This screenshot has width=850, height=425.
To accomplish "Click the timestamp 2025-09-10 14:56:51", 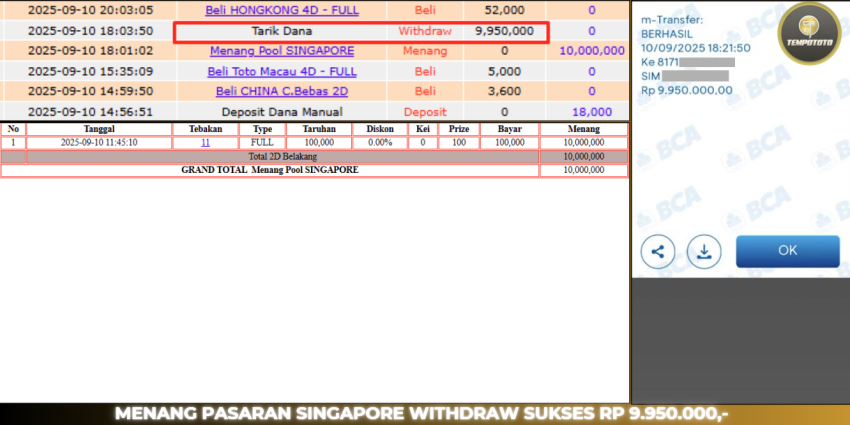I will (x=91, y=112).
